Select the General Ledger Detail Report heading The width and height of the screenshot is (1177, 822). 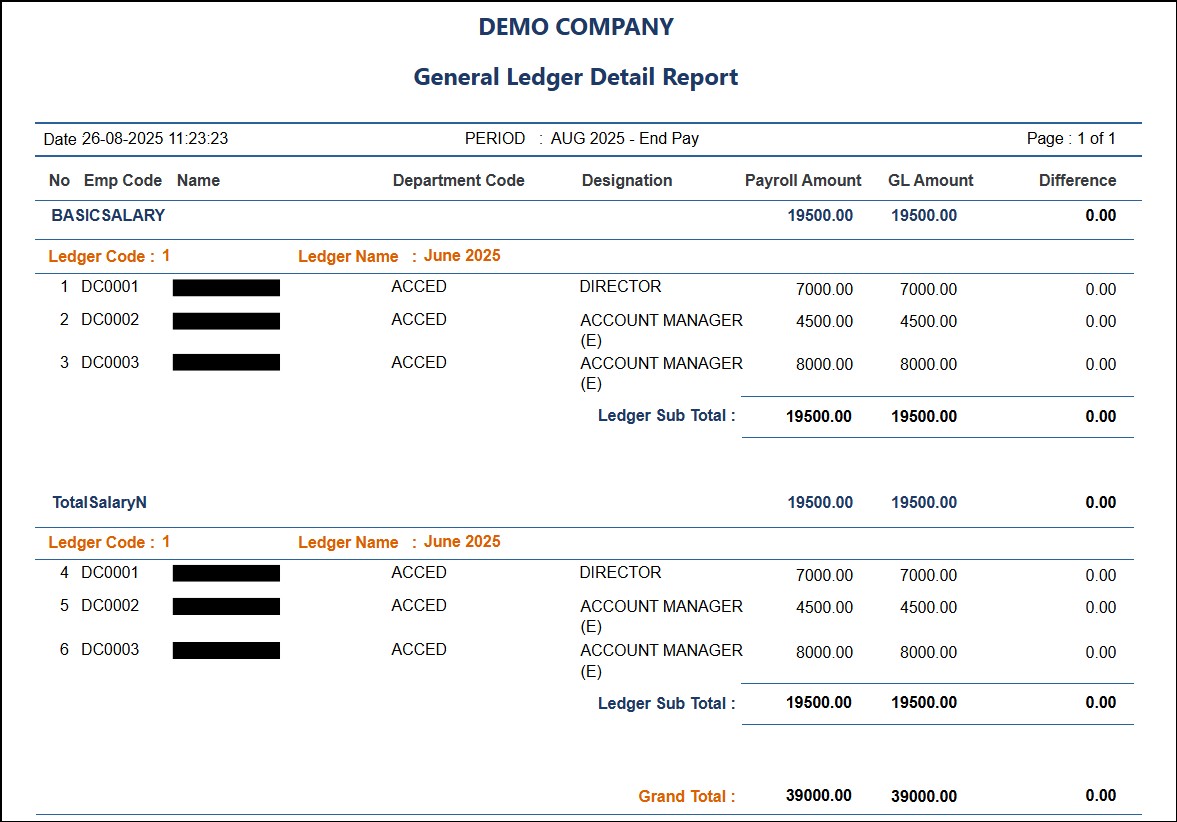click(x=576, y=77)
